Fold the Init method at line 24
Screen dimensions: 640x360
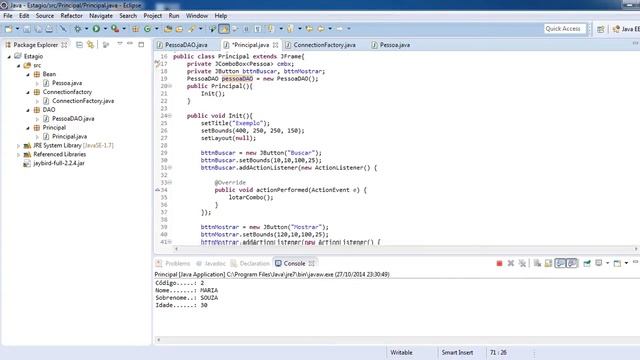pos(170,116)
